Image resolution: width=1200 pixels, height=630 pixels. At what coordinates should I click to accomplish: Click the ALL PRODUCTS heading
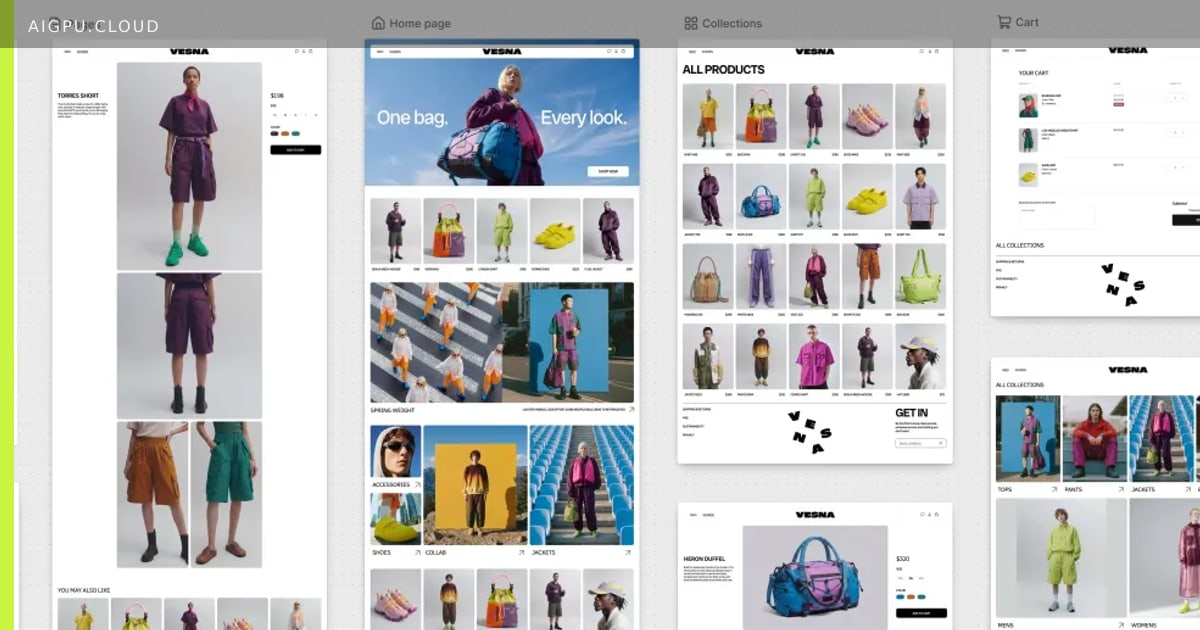[x=723, y=70]
